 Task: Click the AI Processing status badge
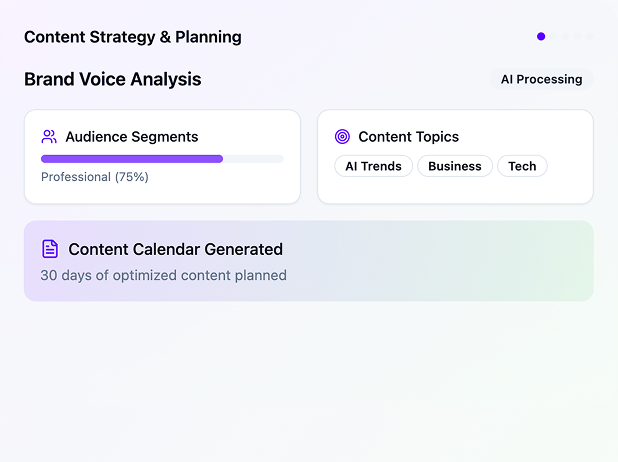click(541, 79)
